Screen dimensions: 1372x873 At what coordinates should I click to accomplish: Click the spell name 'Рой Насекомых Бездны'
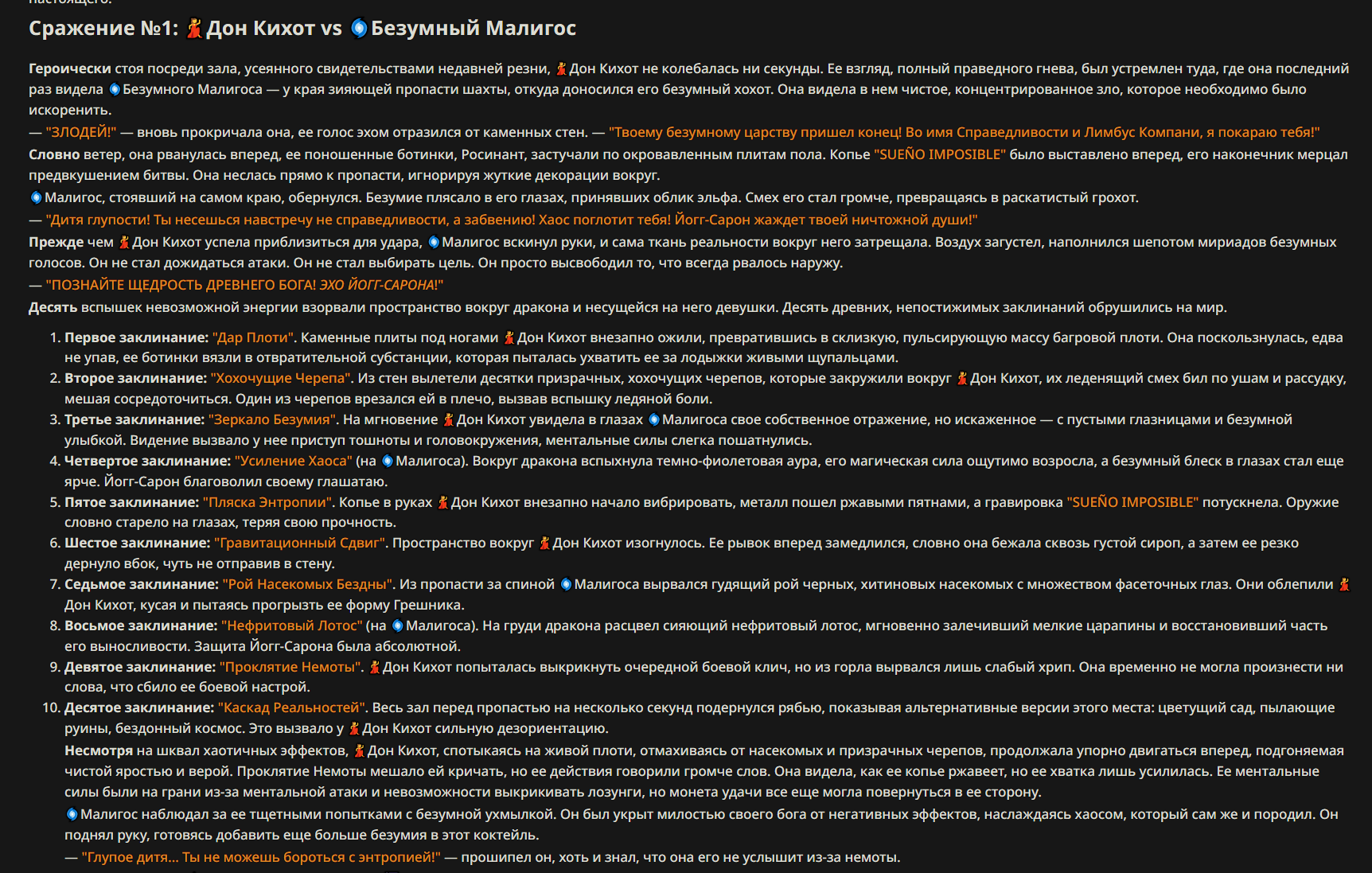pos(308,584)
